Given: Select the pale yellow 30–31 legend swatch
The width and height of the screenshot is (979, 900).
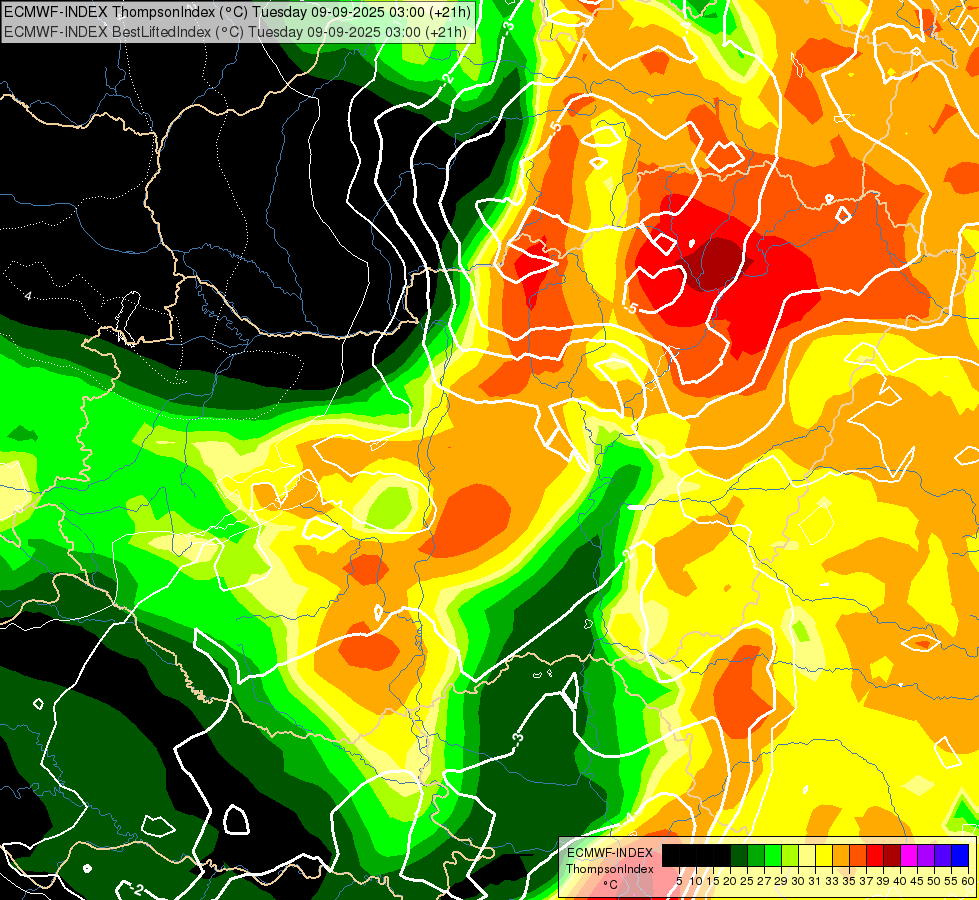Looking at the screenshot, I should coord(807,855).
